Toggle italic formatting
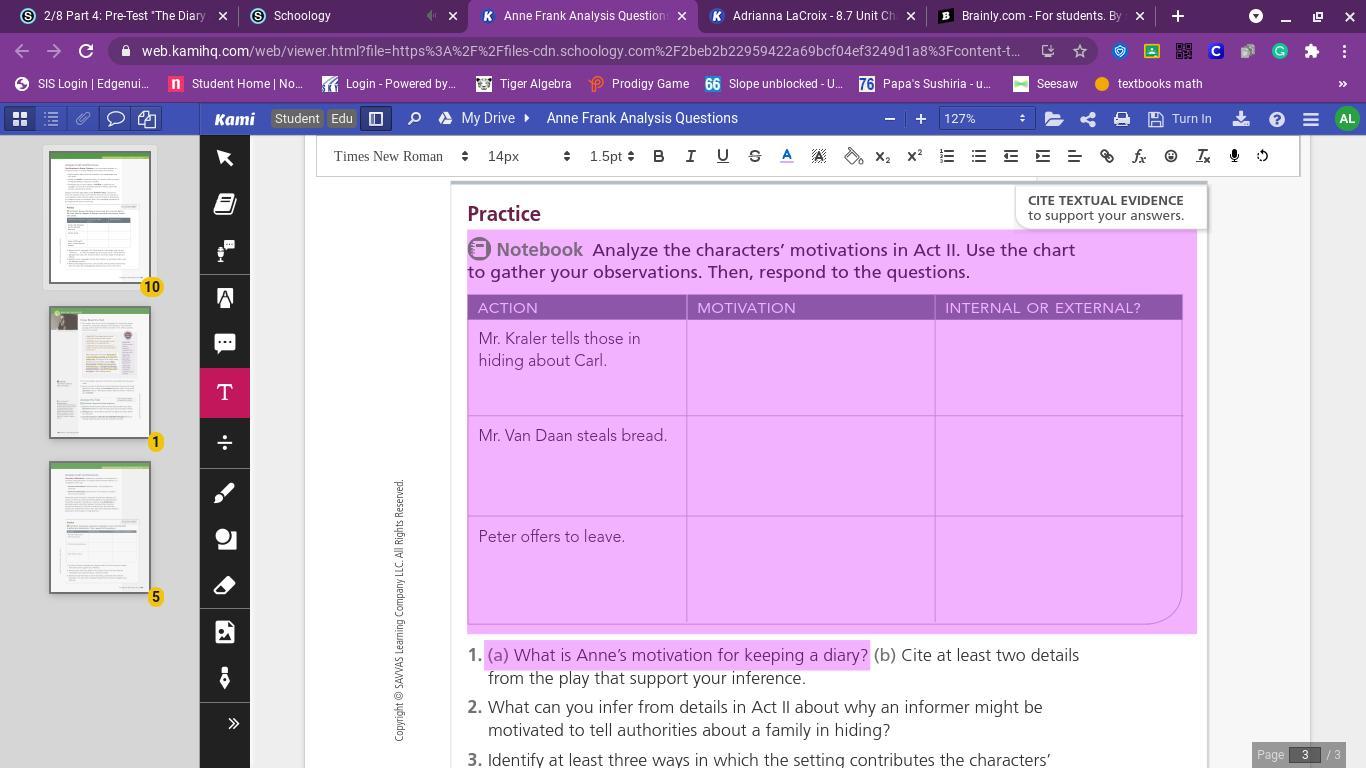Viewport: 1366px width, 768px height. coord(691,156)
